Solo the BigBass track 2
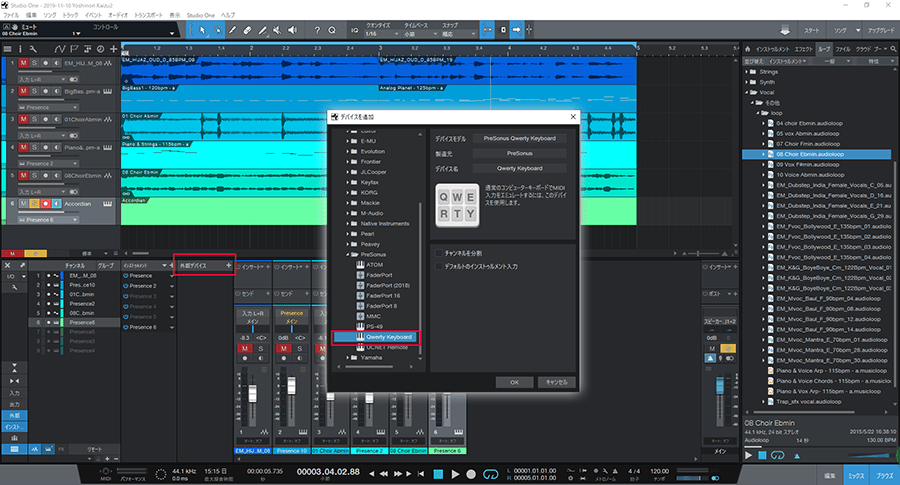 pos(34,91)
